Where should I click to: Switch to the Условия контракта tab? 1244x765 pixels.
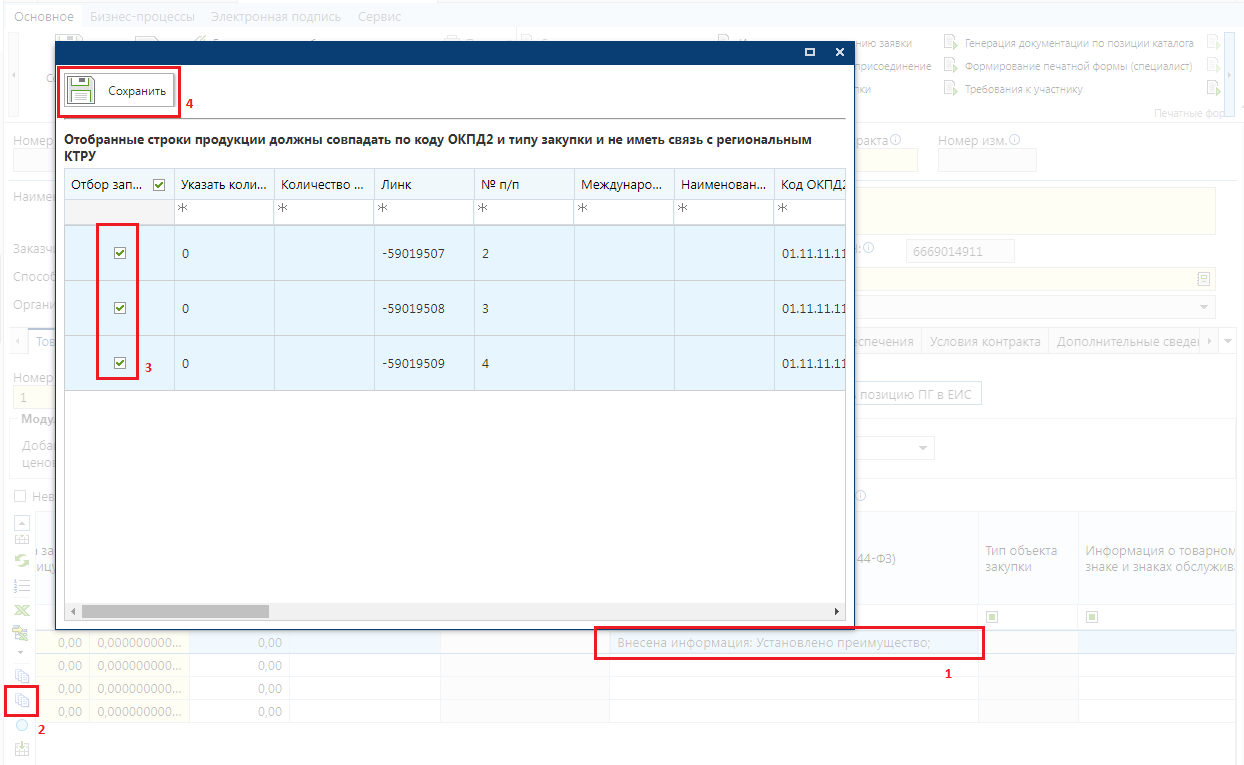tap(986, 341)
